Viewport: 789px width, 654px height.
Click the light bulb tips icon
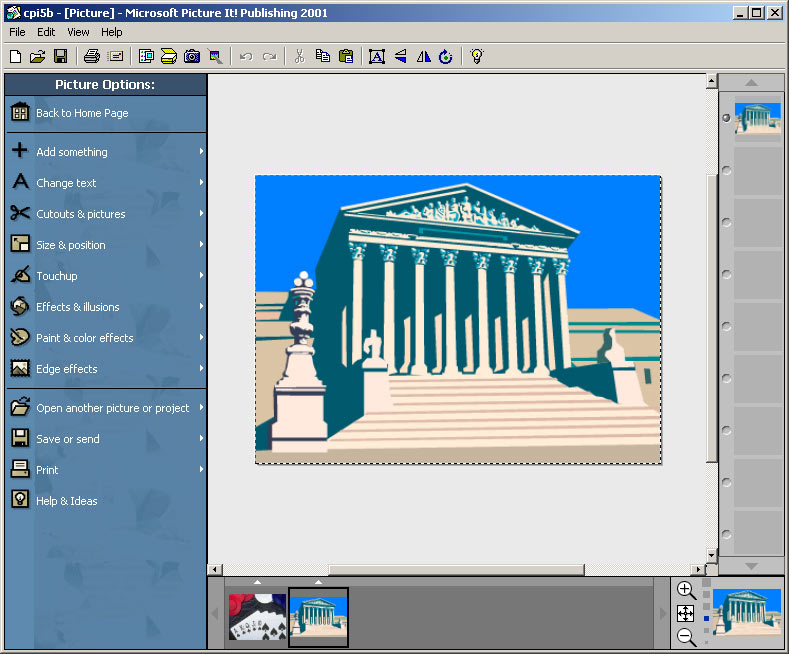(x=477, y=56)
